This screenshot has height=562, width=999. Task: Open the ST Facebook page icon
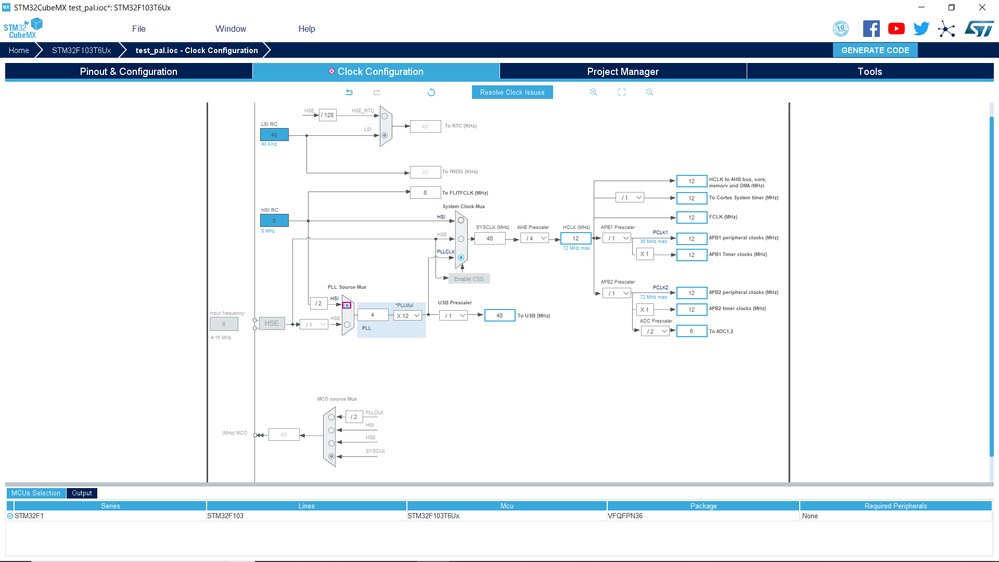point(871,29)
